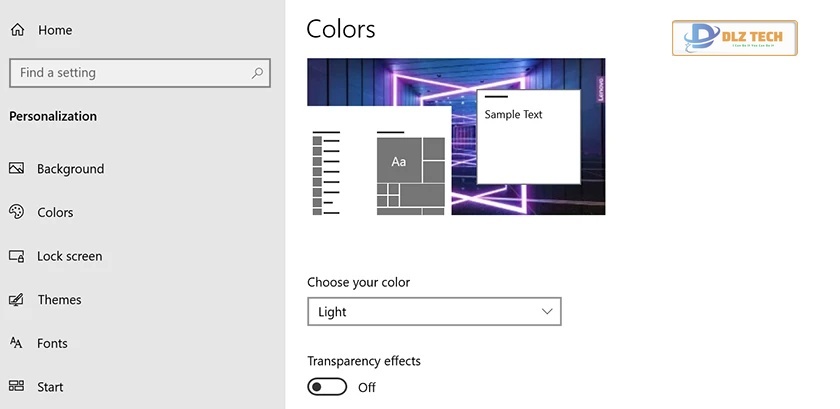Click the Start tiles icon
This screenshot has width=840, height=409.
point(17,387)
